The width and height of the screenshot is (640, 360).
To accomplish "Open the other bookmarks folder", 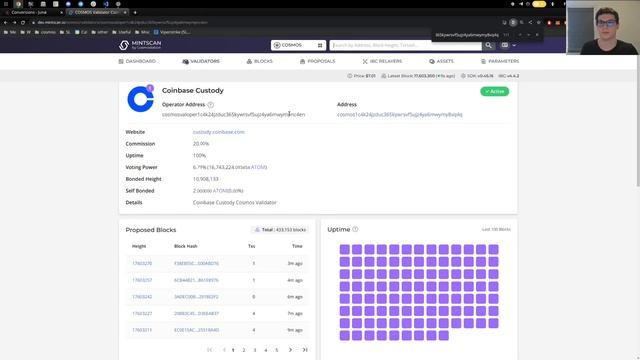I will [x=100, y=32].
